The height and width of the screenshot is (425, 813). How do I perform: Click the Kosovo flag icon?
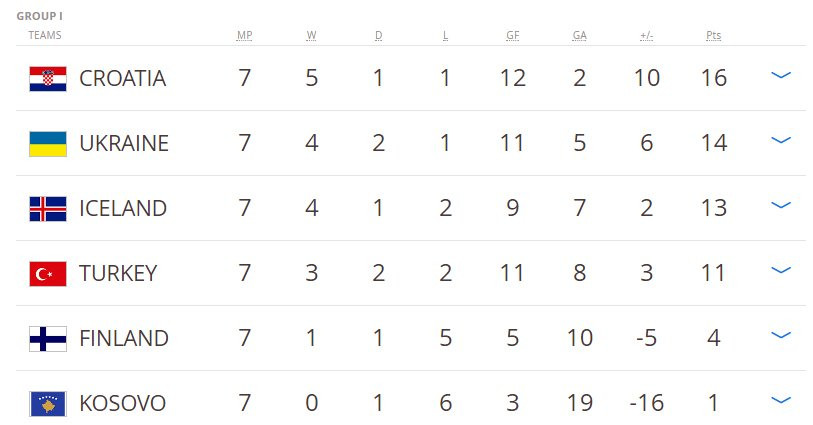pos(48,403)
